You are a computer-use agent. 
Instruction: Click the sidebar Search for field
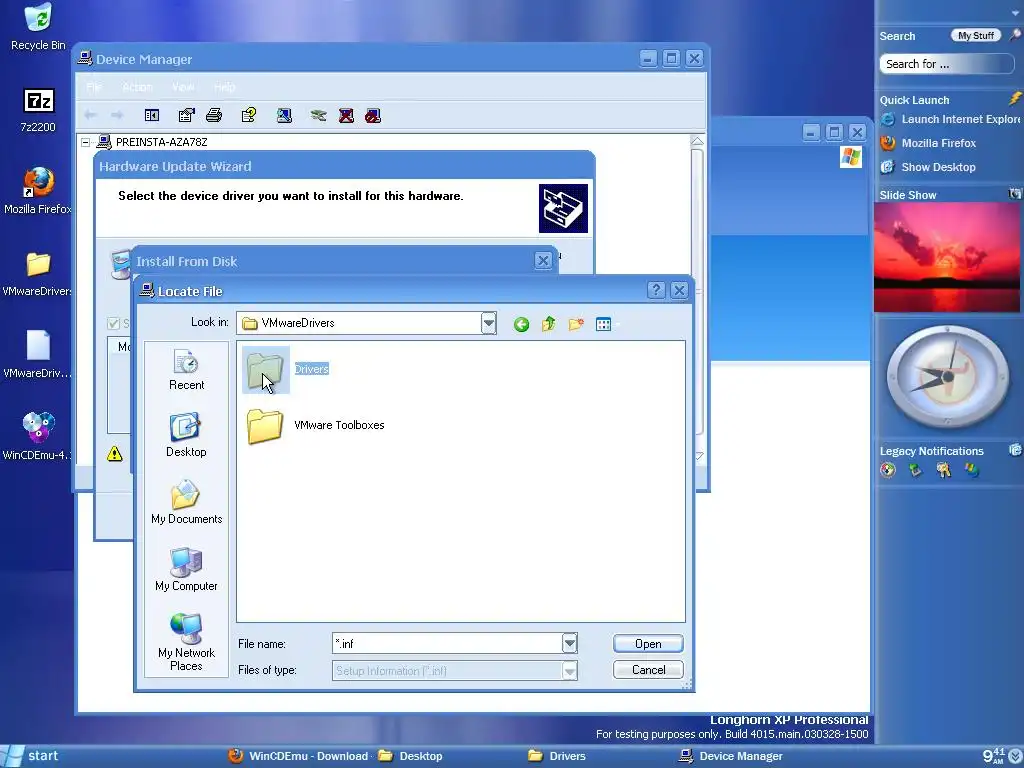[946, 64]
